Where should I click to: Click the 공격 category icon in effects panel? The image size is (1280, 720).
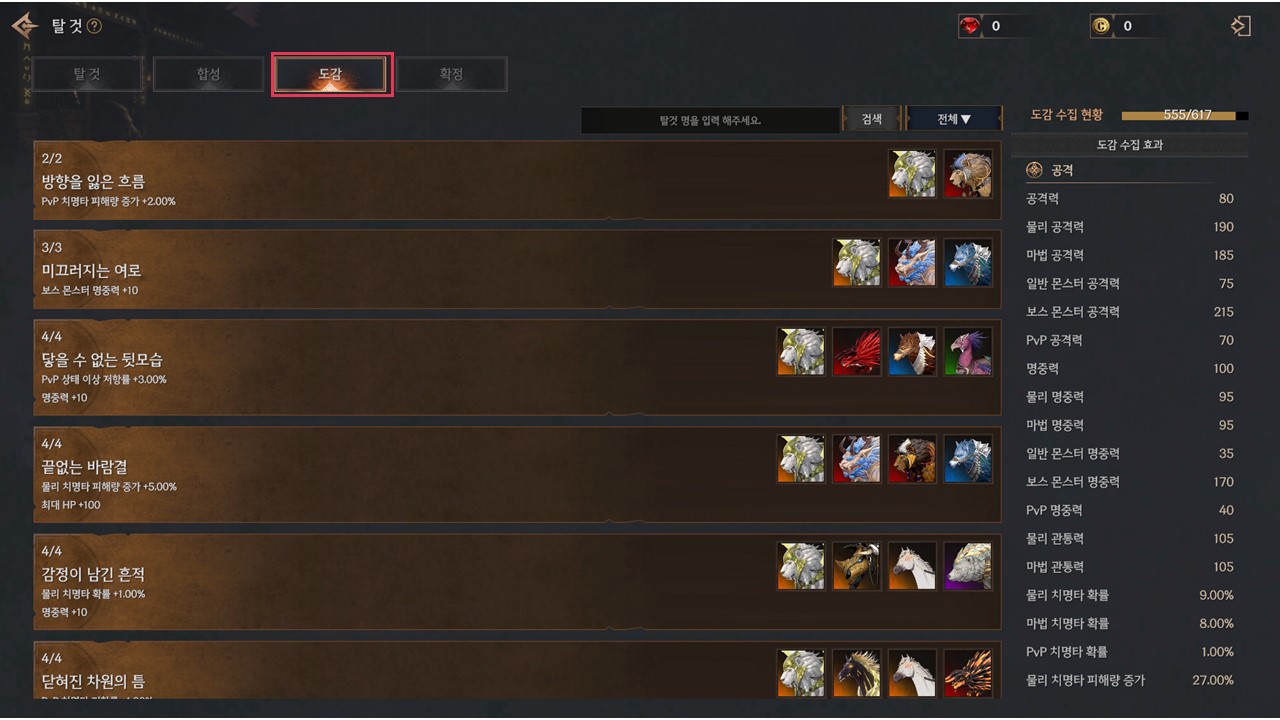tap(1035, 171)
